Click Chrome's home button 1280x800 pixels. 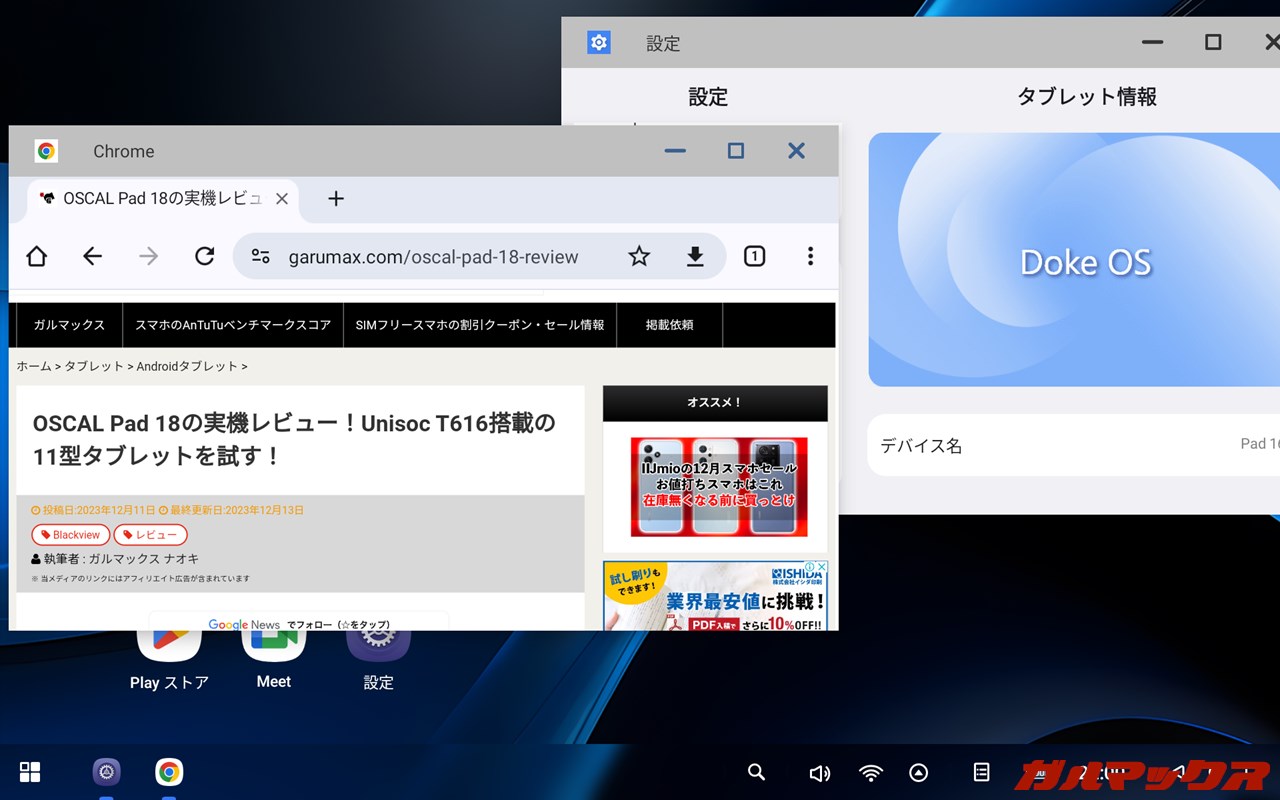click(37, 257)
